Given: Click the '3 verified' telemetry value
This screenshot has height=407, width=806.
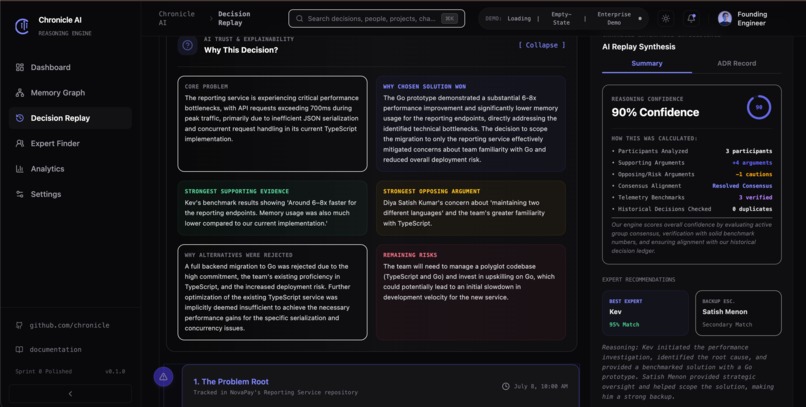Looking at the screenshot, I should 755,197.
